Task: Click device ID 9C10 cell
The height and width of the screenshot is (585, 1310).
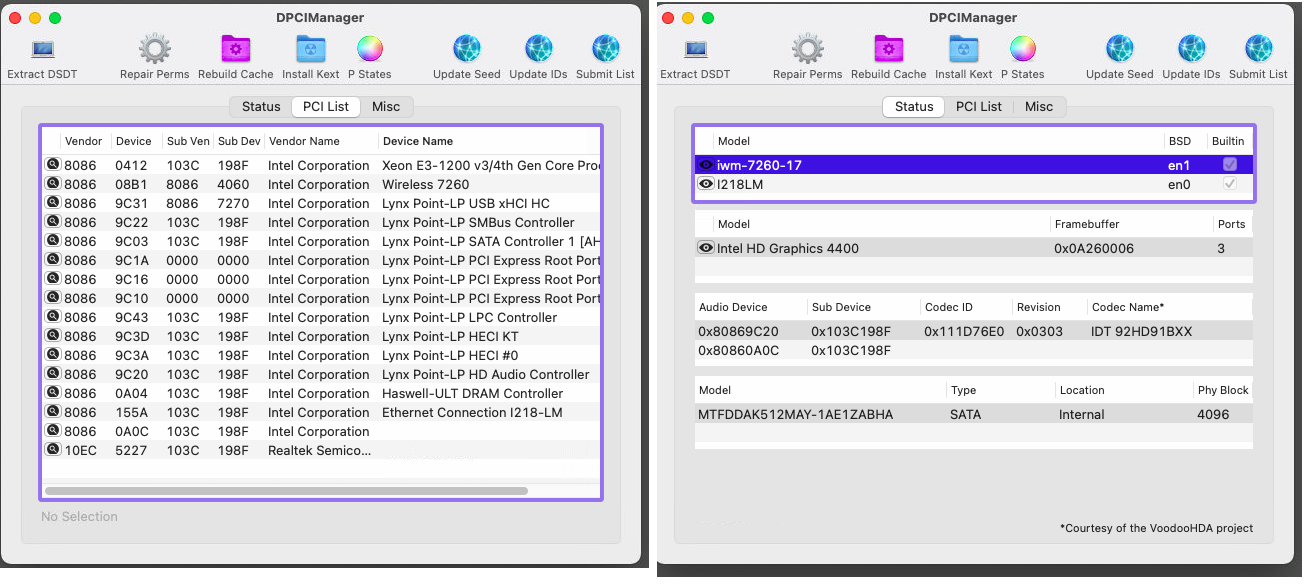Action: 130,298
